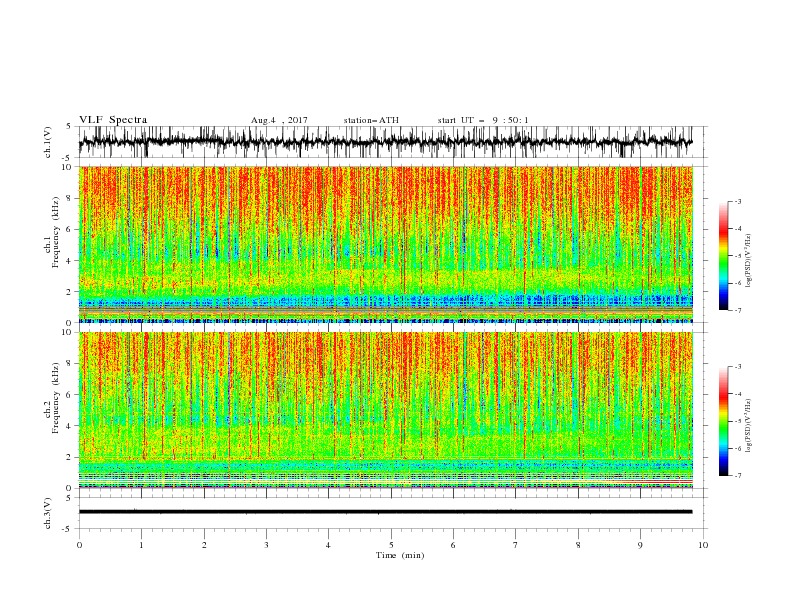Click the "-3" tick on ch.1 colorbar
The width and height of the screenshot is (792, 612).
click(x=738, y=201)
